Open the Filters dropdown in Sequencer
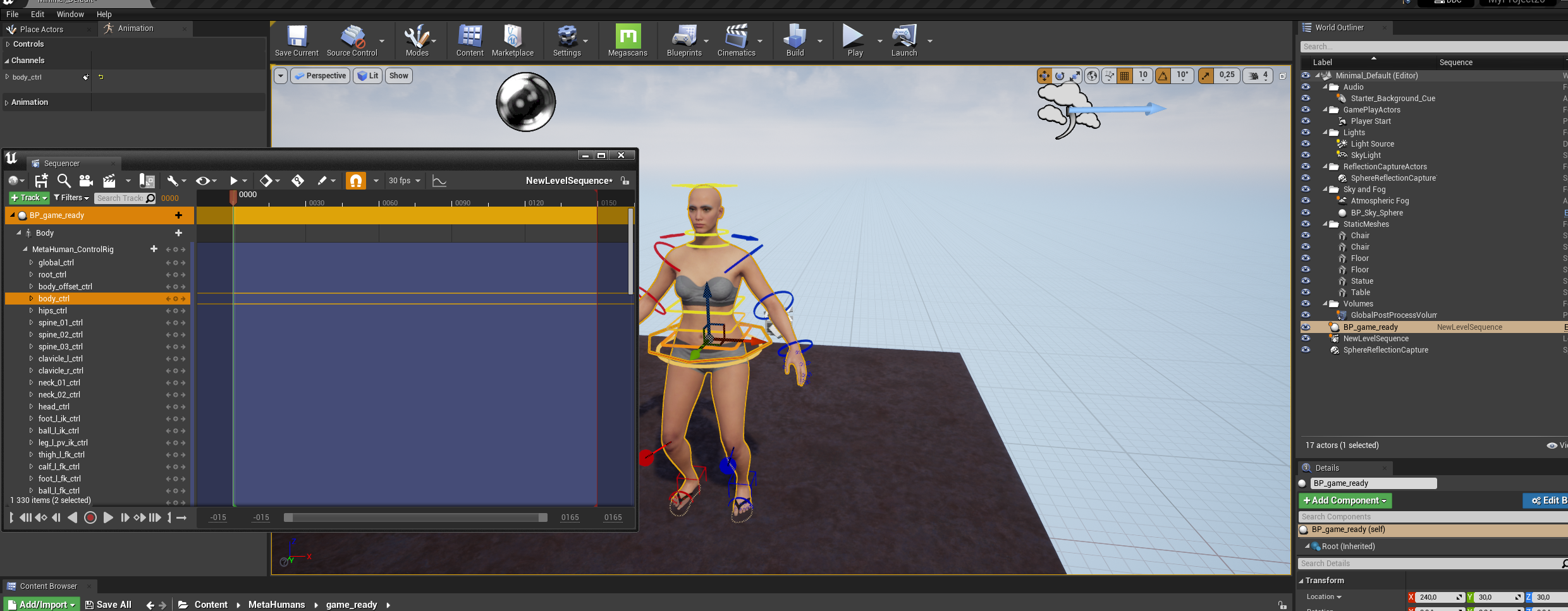 71,198
